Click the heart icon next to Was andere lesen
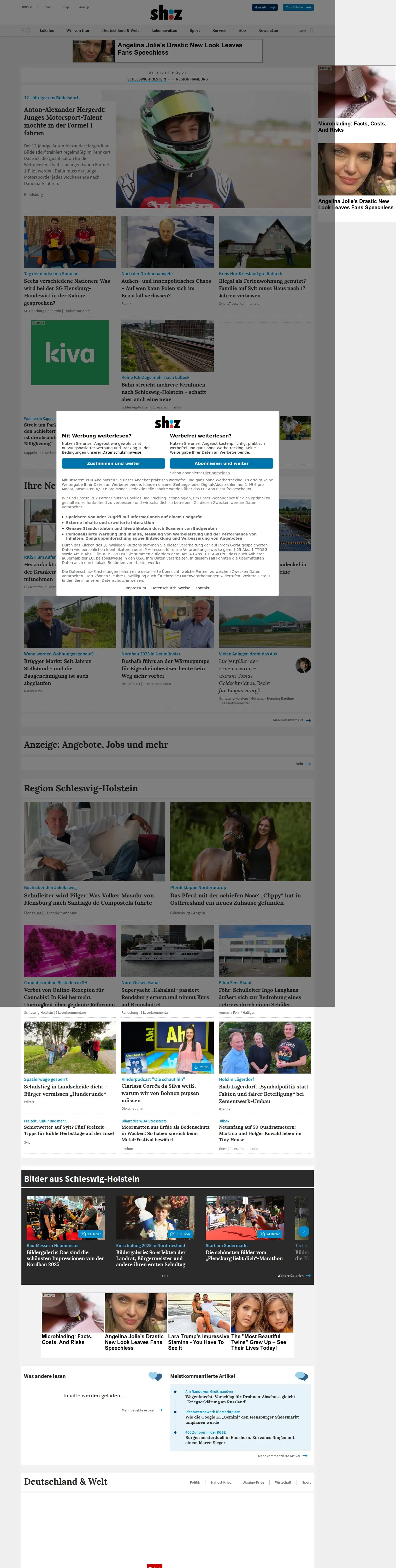This screenshot has width=396, height=1568. (155, 1376)
